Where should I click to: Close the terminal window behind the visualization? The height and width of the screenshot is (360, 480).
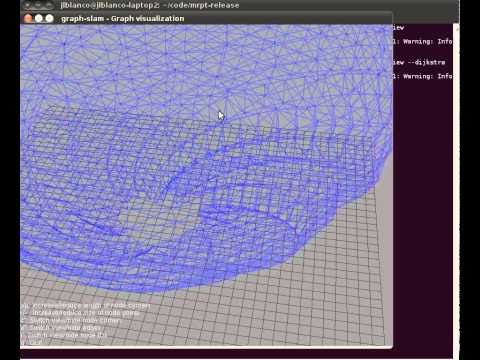coord(29,5)
